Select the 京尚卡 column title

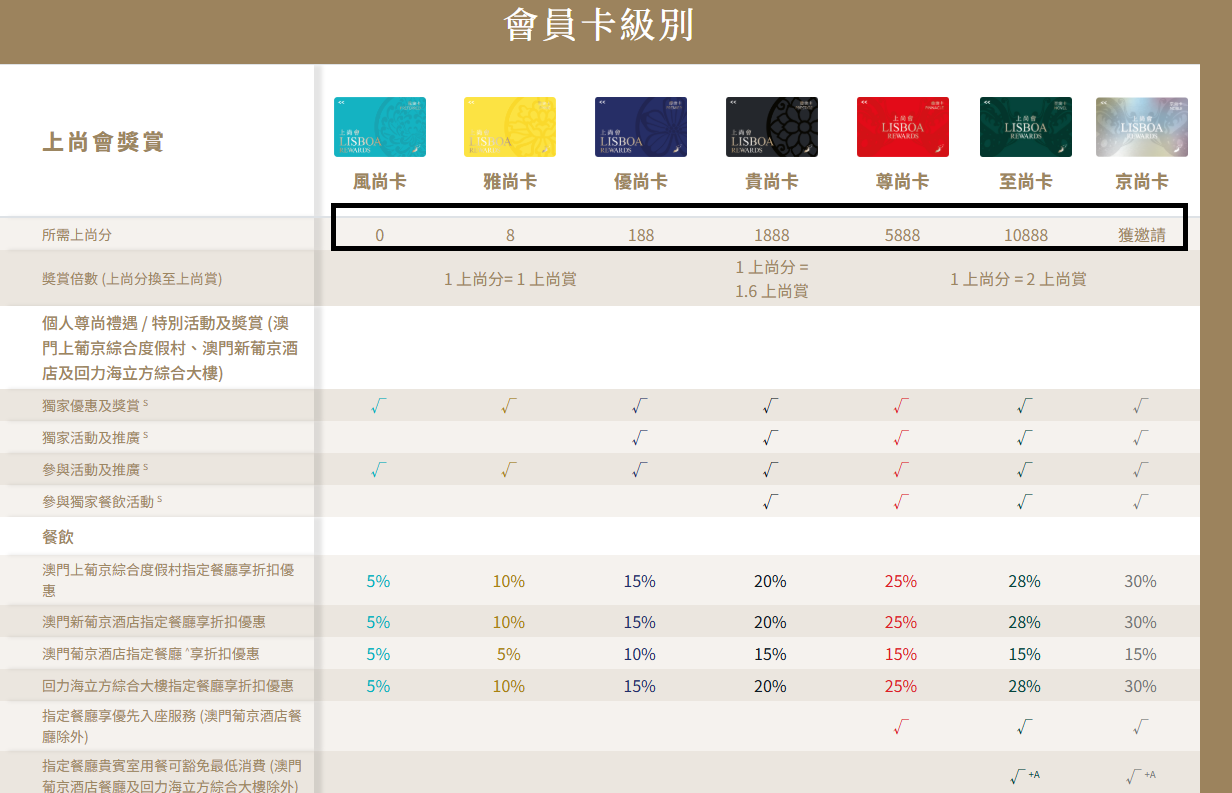click(1142, 182)
